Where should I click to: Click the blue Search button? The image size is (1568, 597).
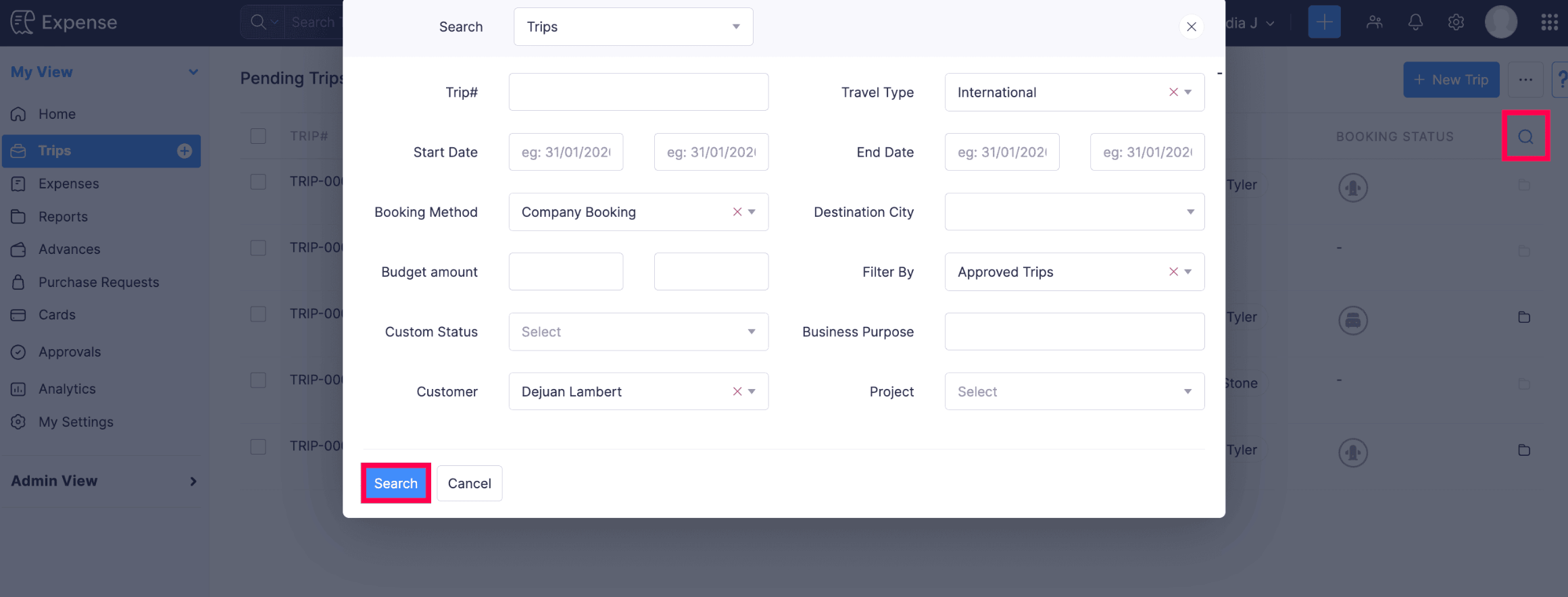(x=396, y=484)
